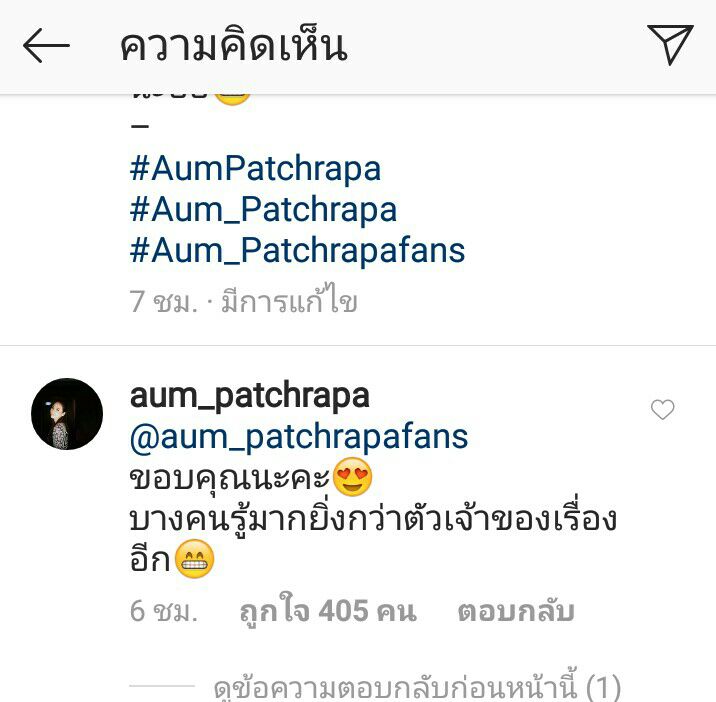Tap the grinning teeth emoji after อีก

pyautogui.click(x=195, y=558)
